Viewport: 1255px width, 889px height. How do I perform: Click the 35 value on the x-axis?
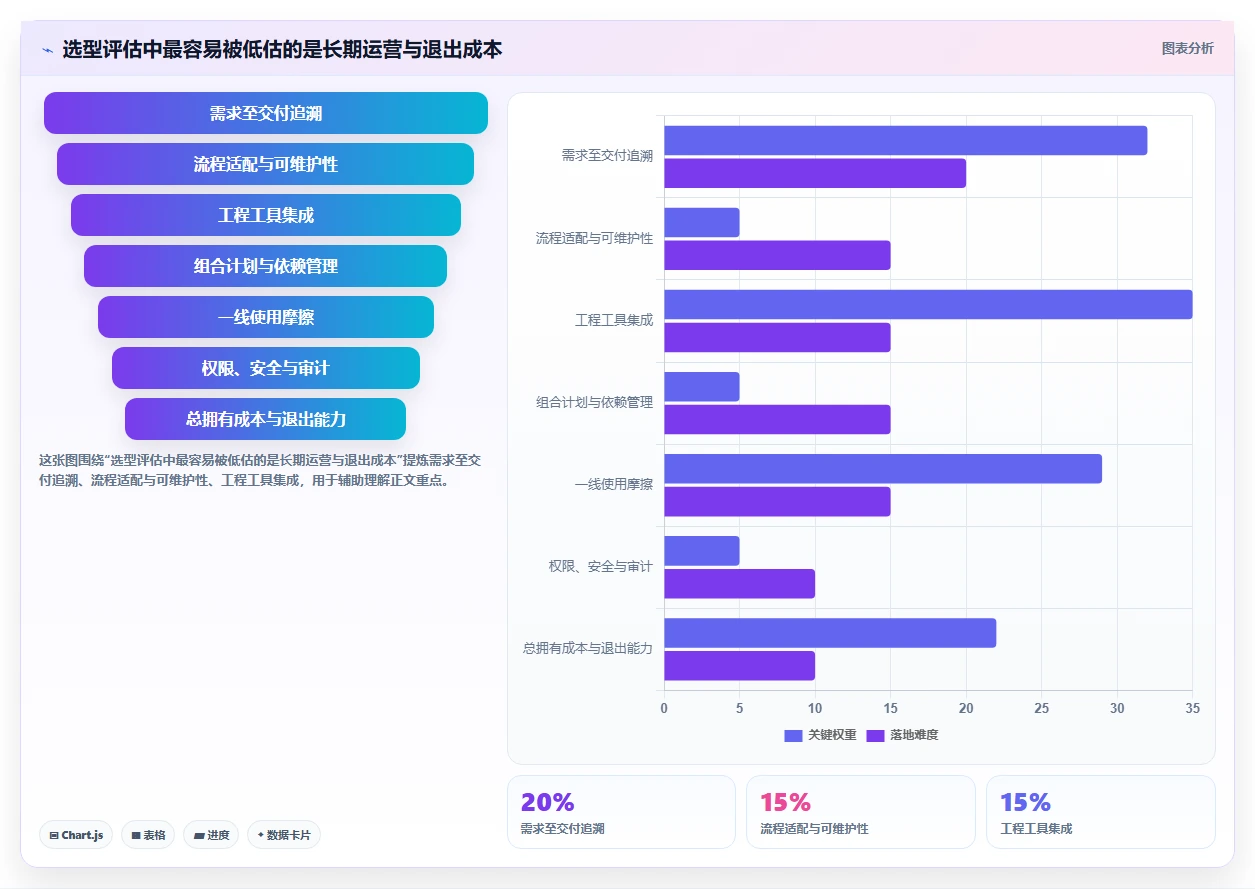(x=1192, y=709)
